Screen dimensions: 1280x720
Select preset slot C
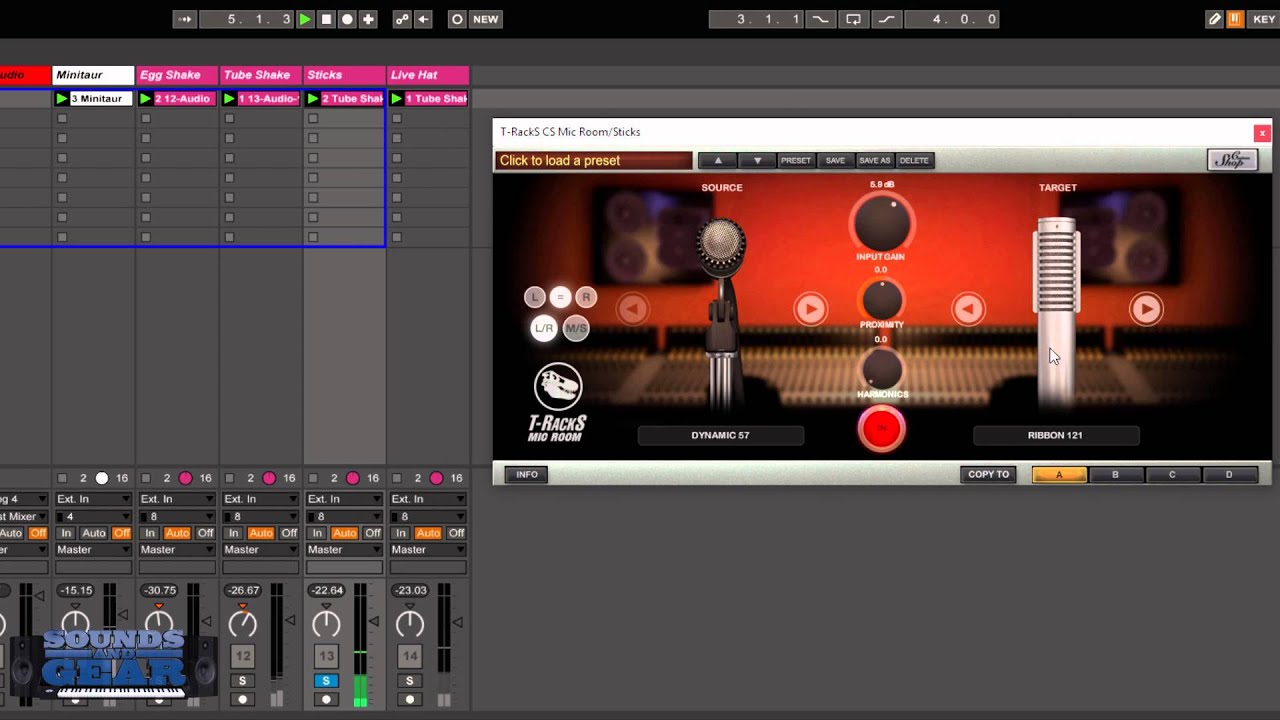click(x=1172, y=475)
